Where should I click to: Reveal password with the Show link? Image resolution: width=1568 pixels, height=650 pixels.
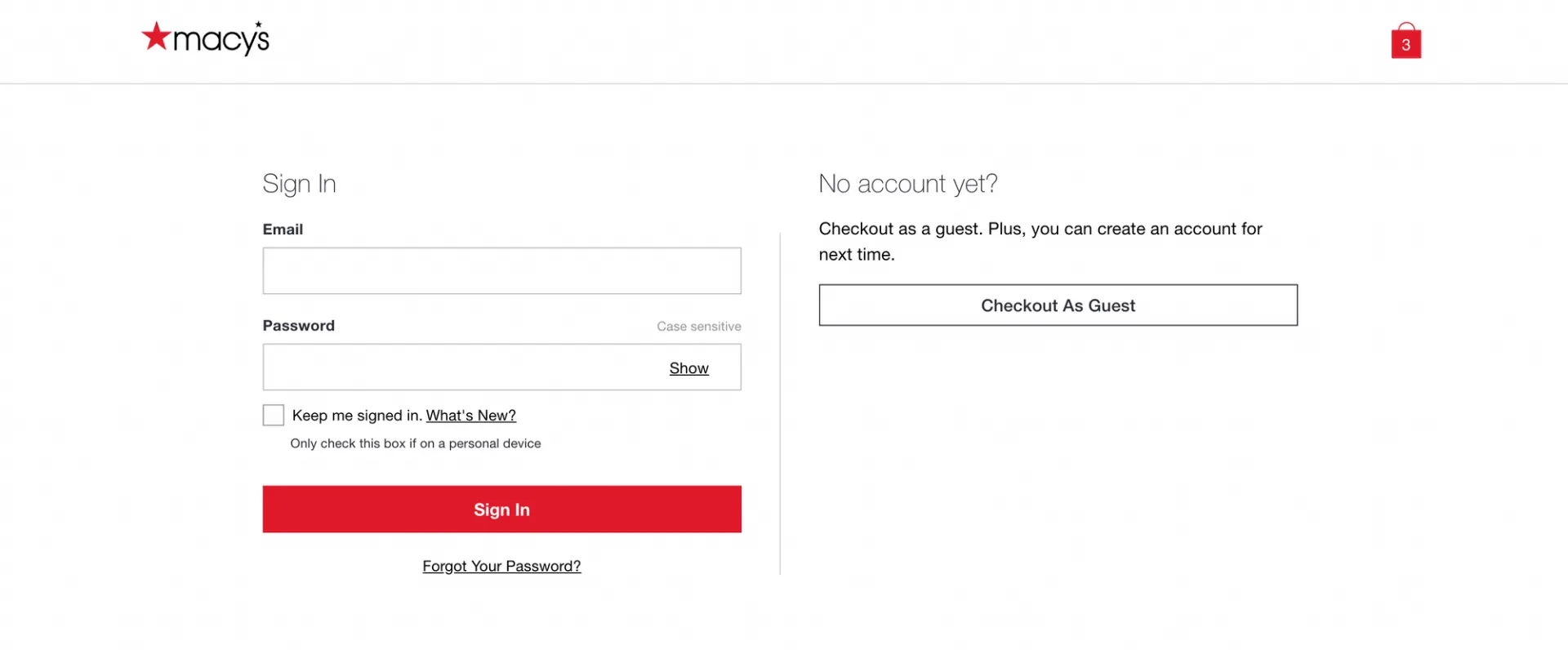[688, 368]
